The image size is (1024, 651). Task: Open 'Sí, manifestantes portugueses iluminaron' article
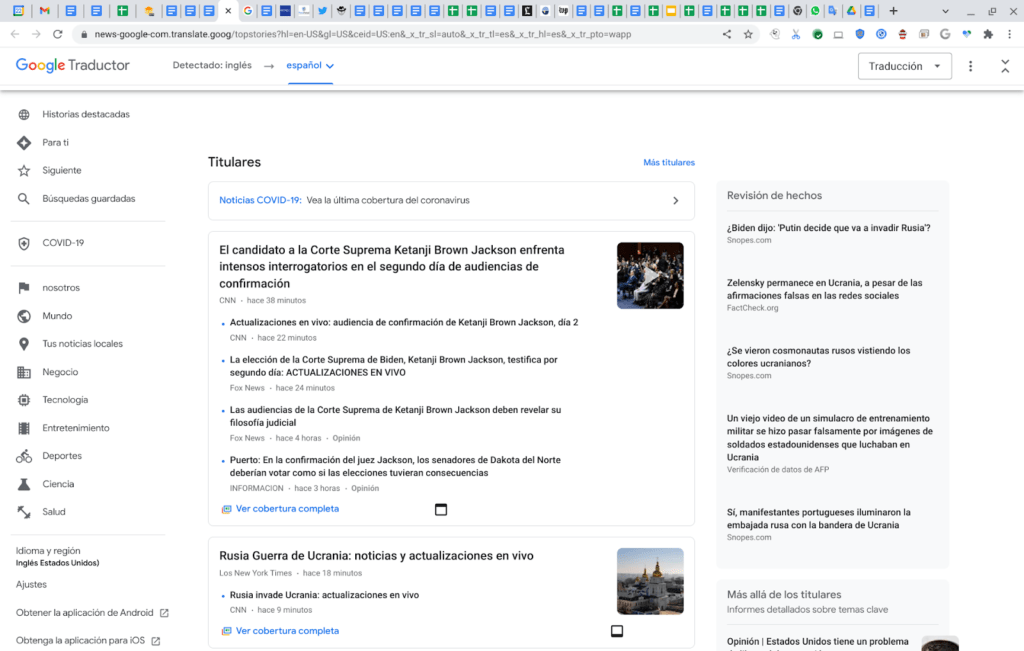click(x=818, y=518)
